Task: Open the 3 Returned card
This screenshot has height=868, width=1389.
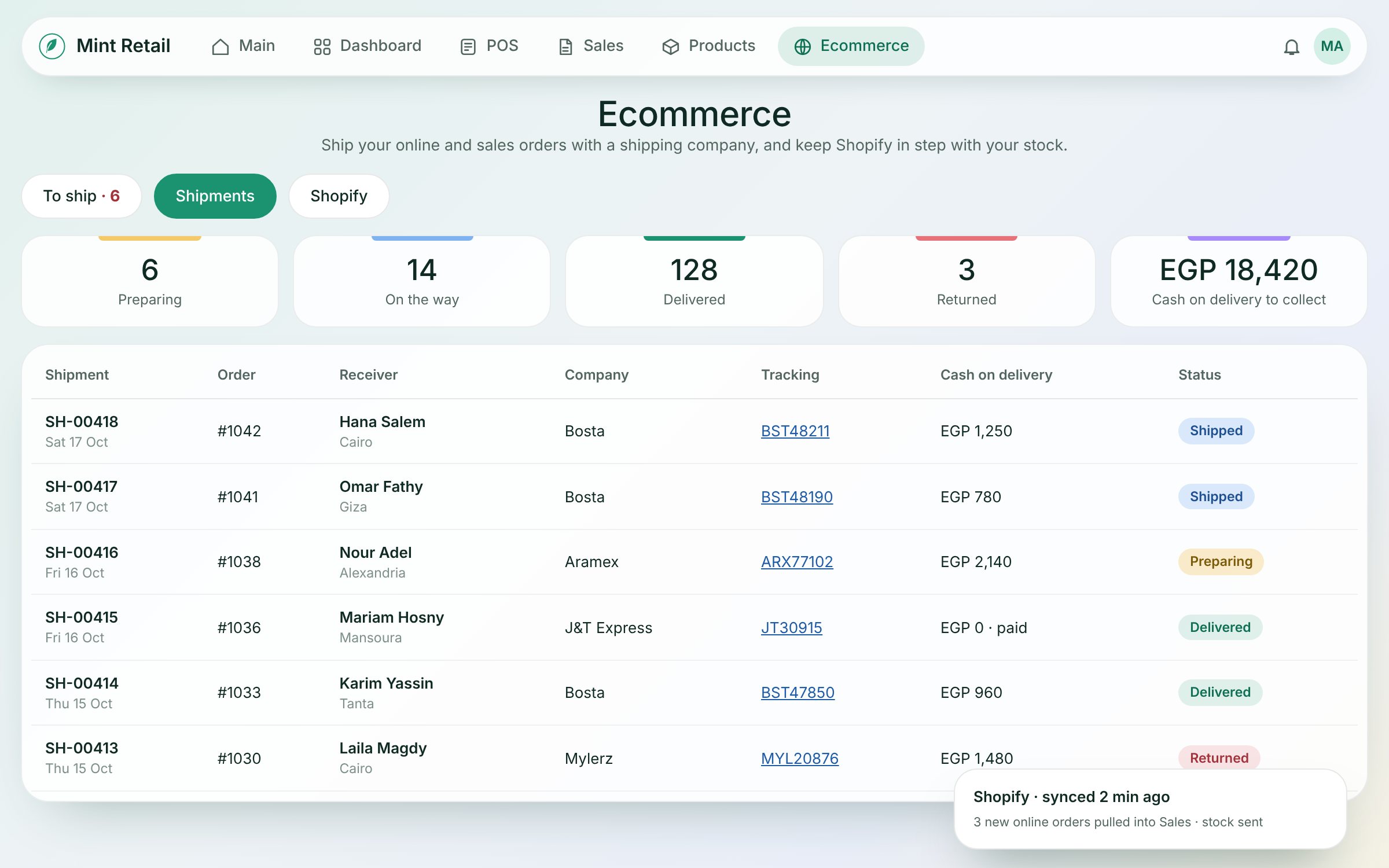Action: click(x=967, y=281)
